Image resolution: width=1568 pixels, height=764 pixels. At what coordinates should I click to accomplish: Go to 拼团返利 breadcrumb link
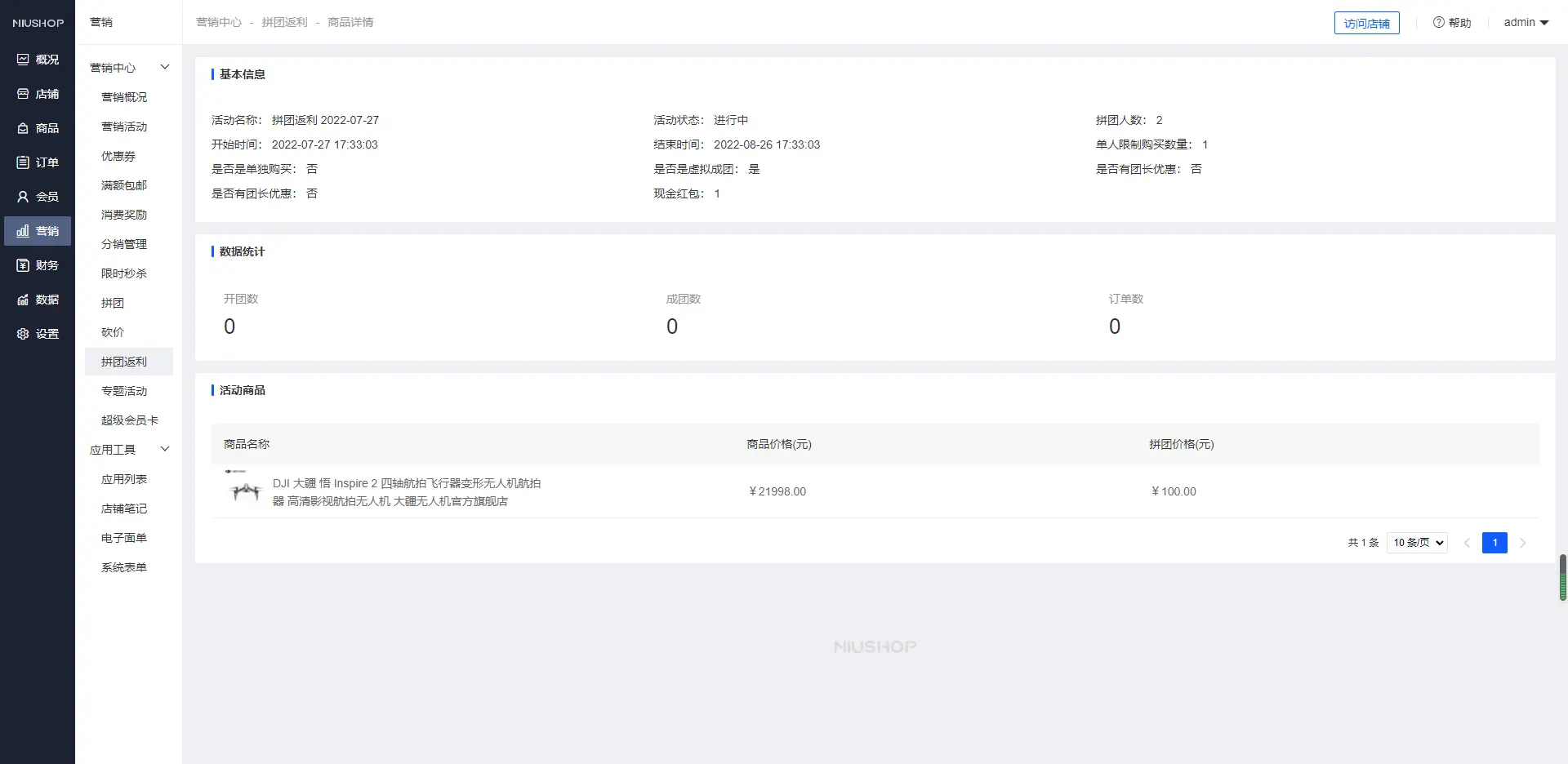[284, 23]
